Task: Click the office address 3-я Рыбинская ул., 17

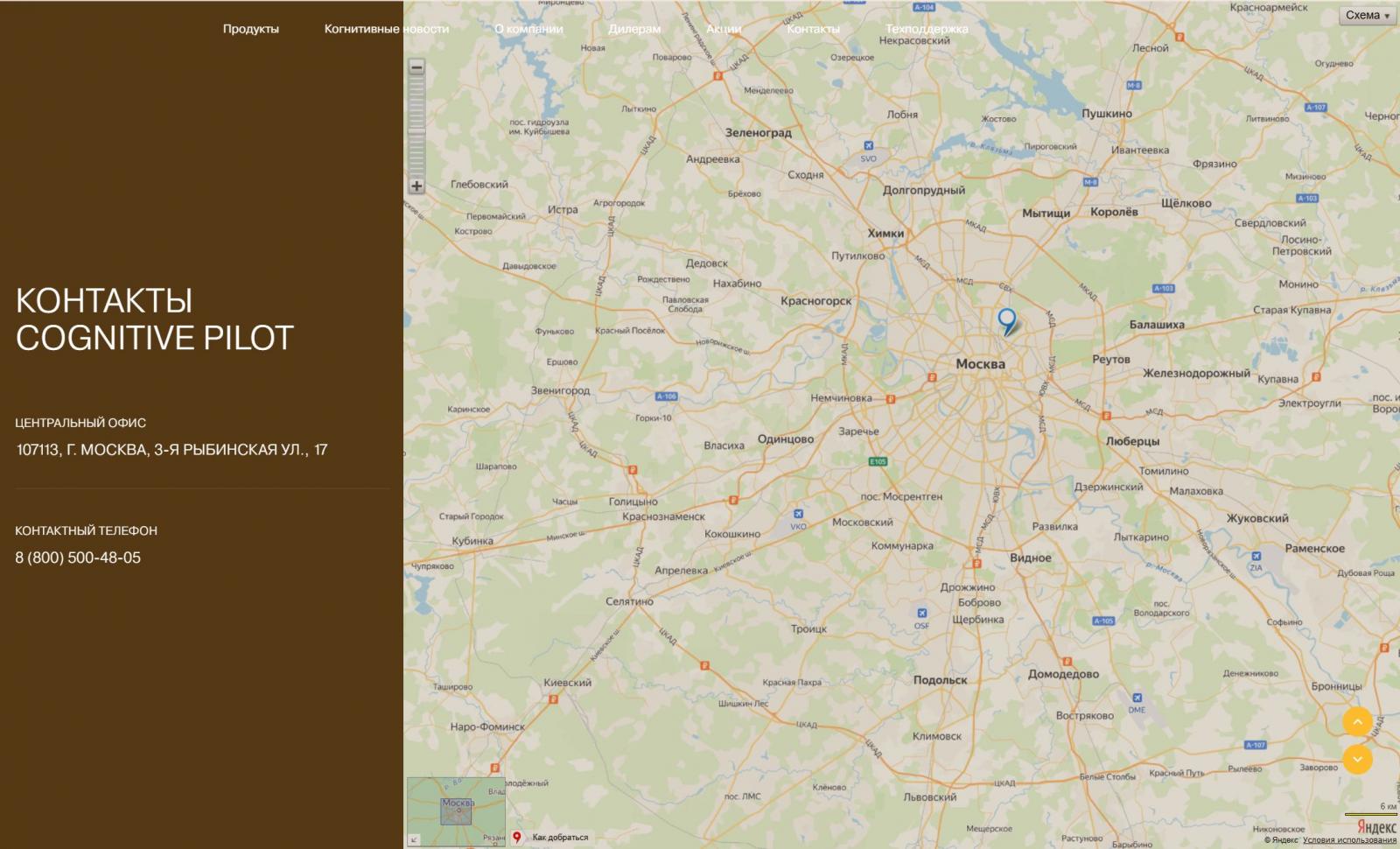Action: (172, 450)
